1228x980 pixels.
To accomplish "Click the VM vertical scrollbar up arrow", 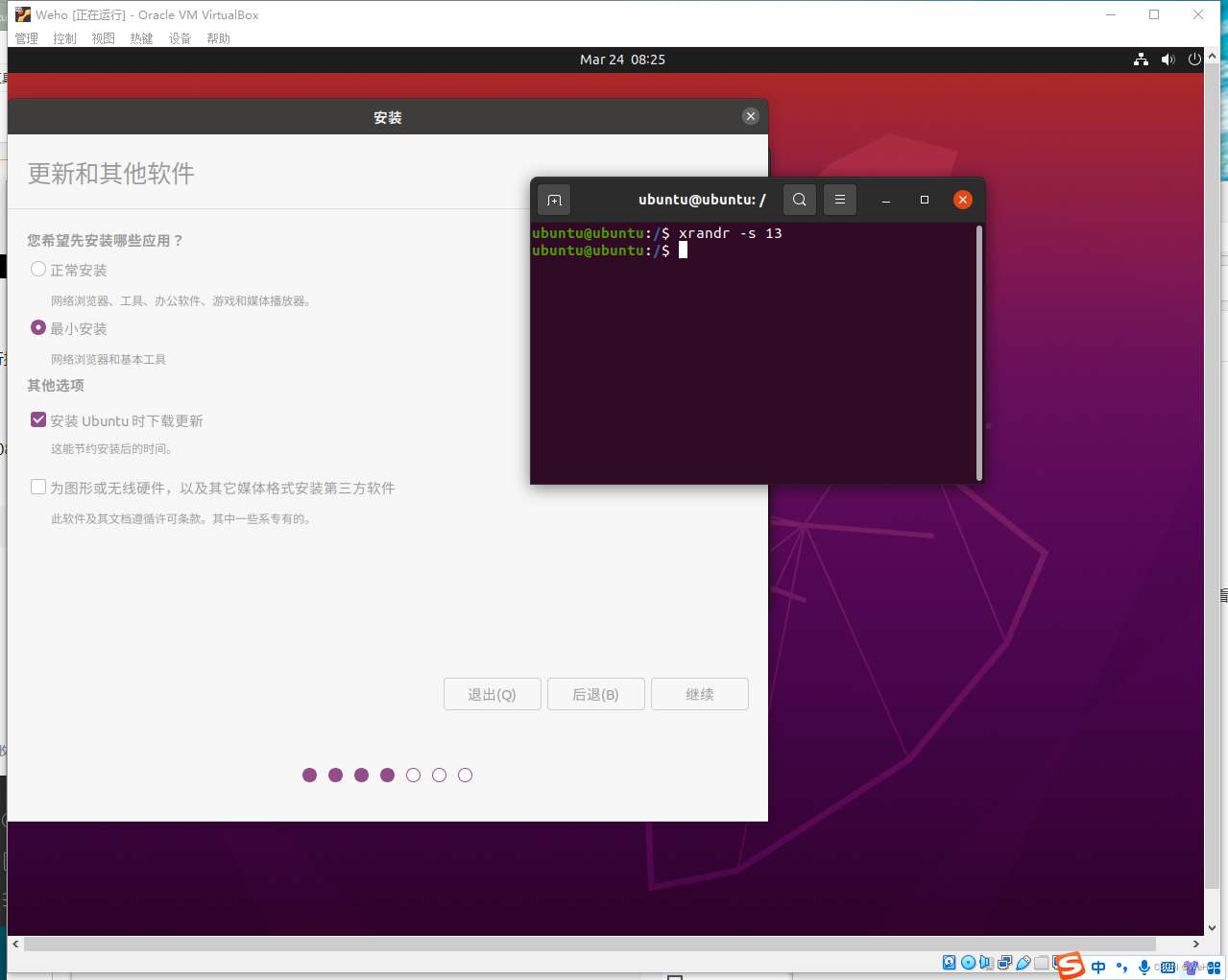I will [x=1212, y=56].
